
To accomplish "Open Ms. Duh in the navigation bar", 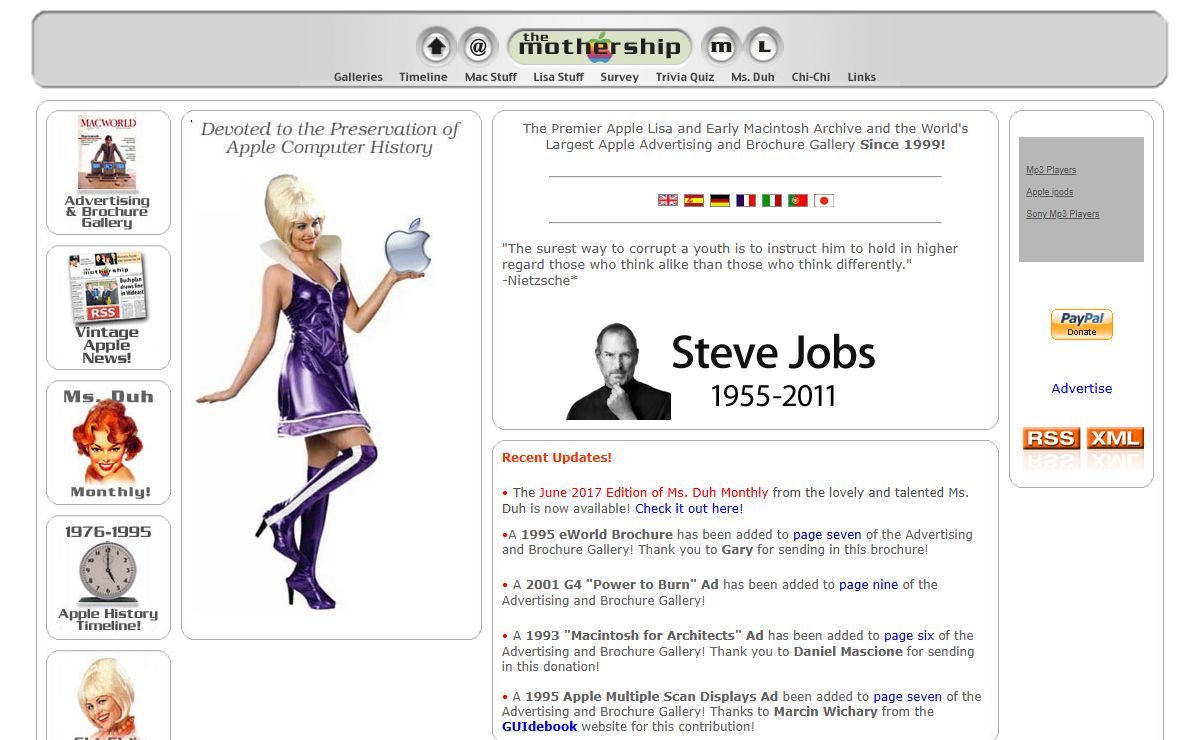I will point(753,77).
